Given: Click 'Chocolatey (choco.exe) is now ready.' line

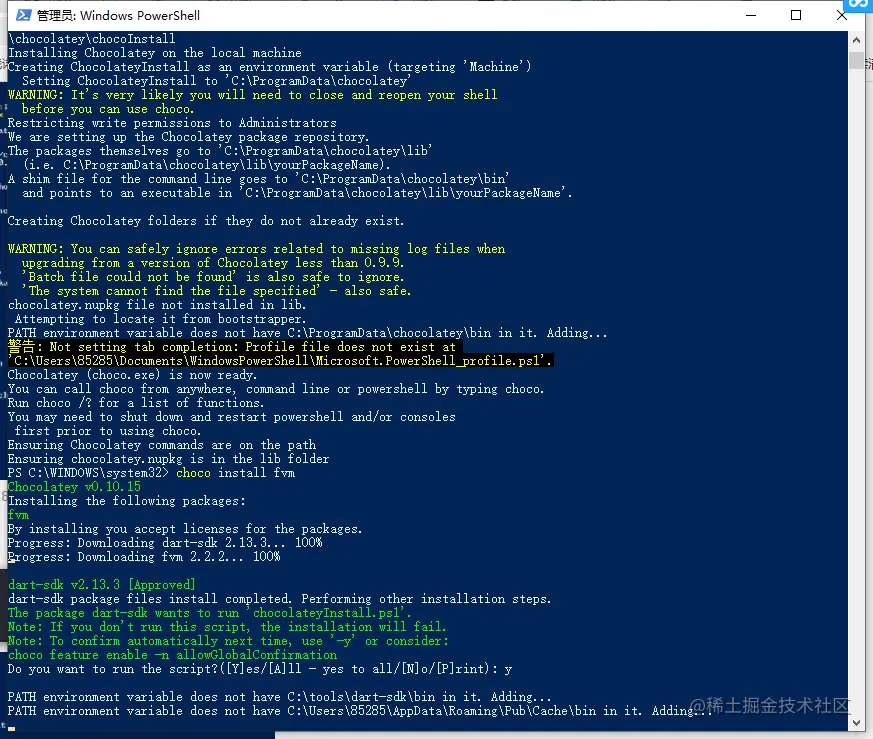Looking at the screenshot, I should click(133, 375).
